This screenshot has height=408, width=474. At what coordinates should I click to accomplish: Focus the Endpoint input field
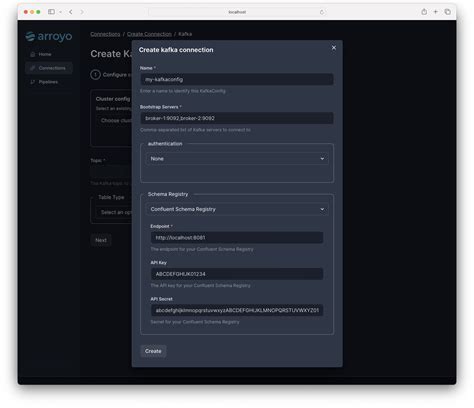[x=237, y=238]
